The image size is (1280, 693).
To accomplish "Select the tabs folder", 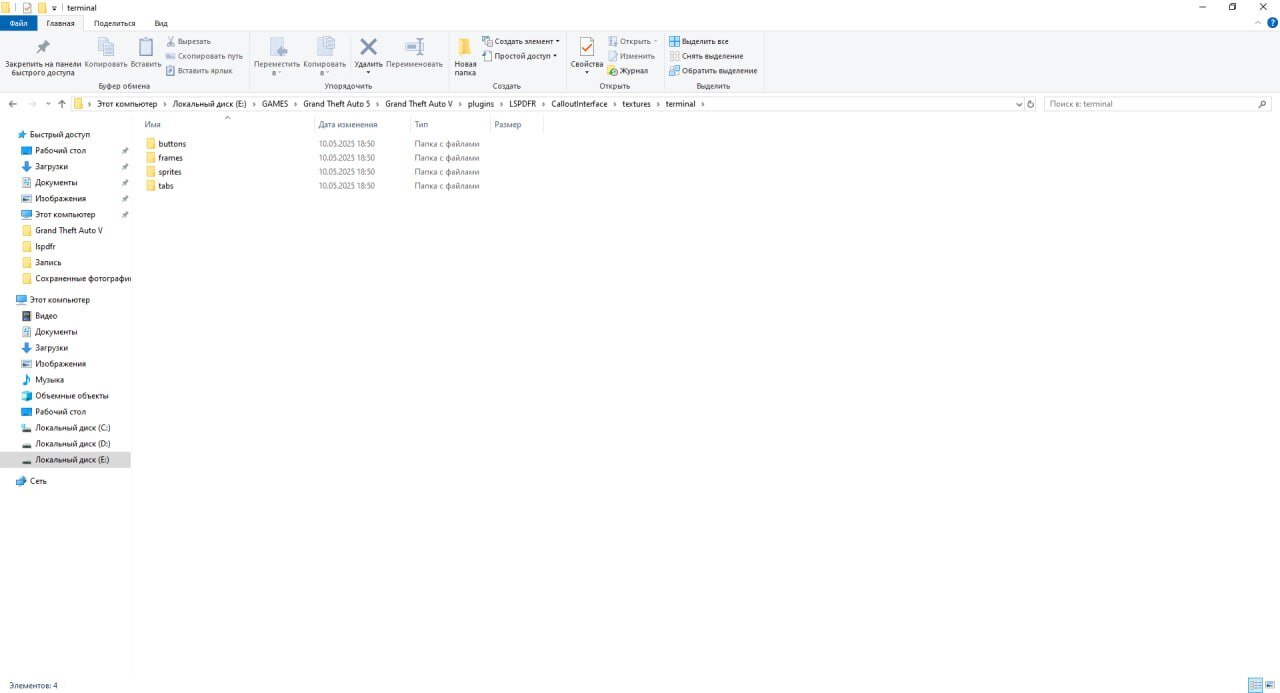I will click(x=165, y=186).
